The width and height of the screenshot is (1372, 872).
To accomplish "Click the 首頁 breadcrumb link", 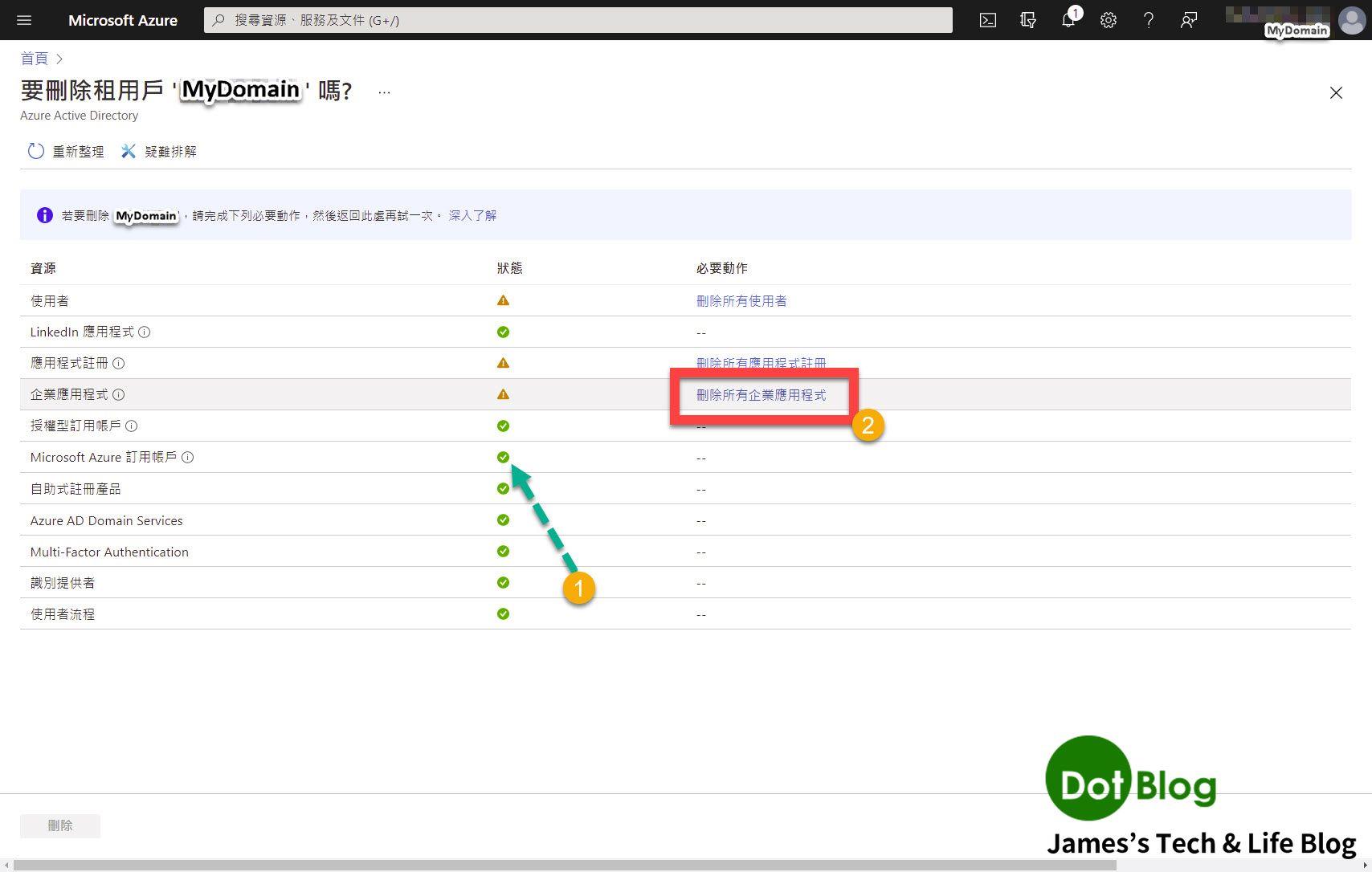I will (34, 59).
